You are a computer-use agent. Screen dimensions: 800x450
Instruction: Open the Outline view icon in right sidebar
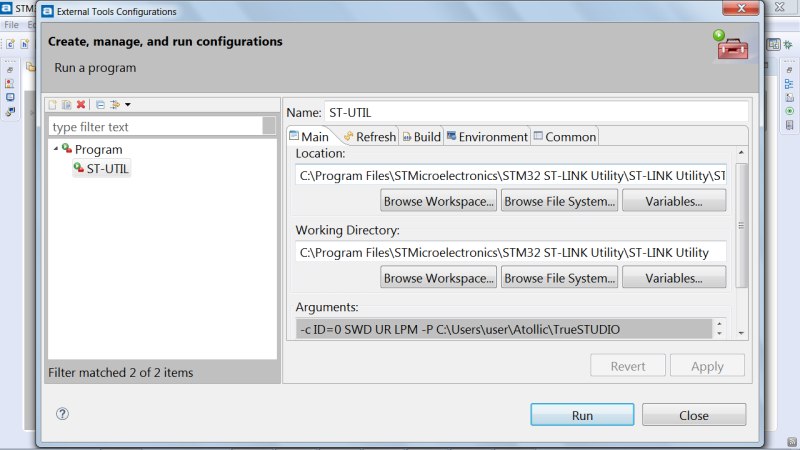789,84
